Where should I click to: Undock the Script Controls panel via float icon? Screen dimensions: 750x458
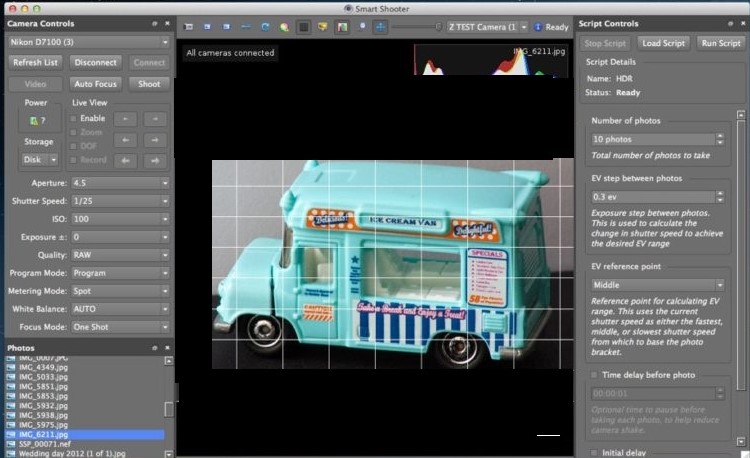click(x=730, y=23)
